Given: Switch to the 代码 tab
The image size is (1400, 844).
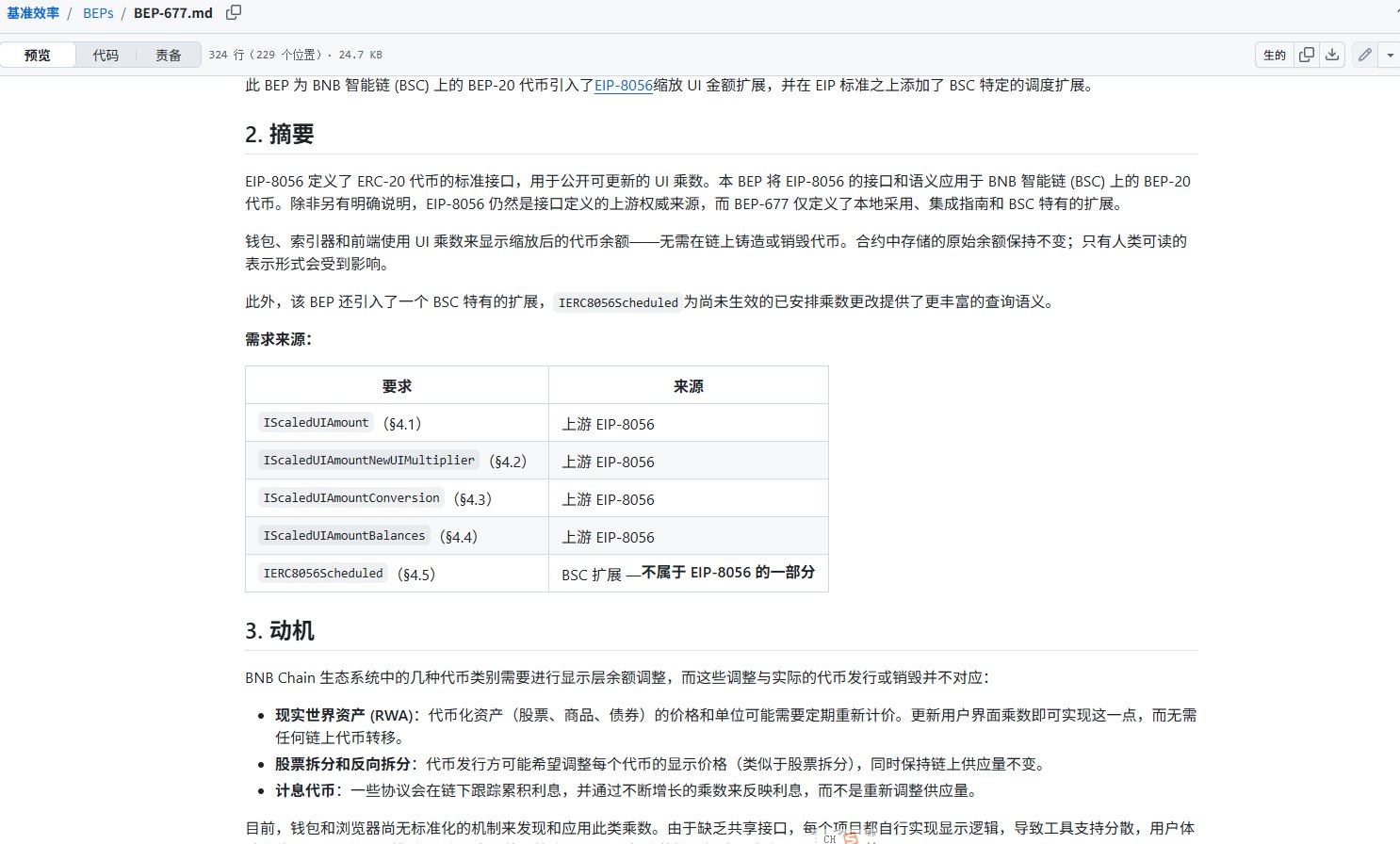Looking at the screenshot, I should pyautogui.click(x=106, y=55).
